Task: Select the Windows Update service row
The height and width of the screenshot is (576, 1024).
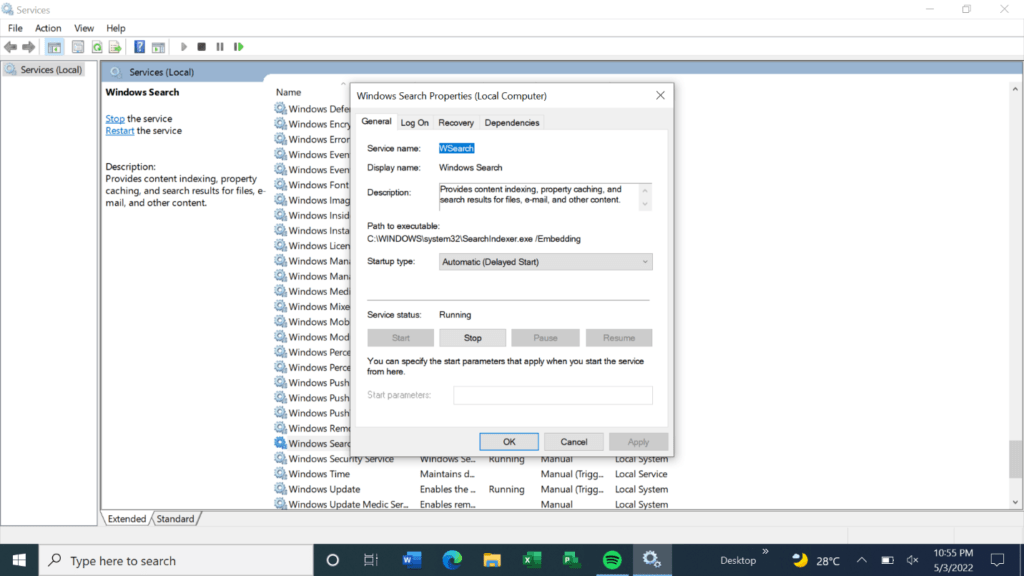Action: 324,489
